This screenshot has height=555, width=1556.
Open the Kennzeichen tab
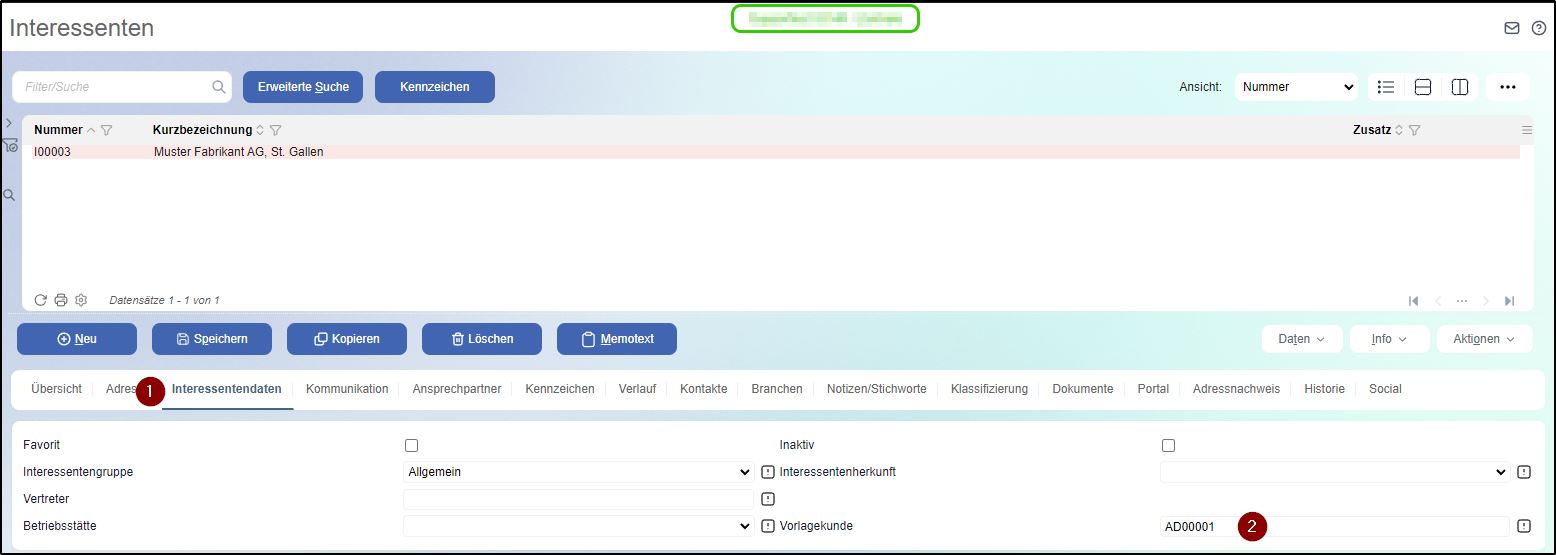560,389
